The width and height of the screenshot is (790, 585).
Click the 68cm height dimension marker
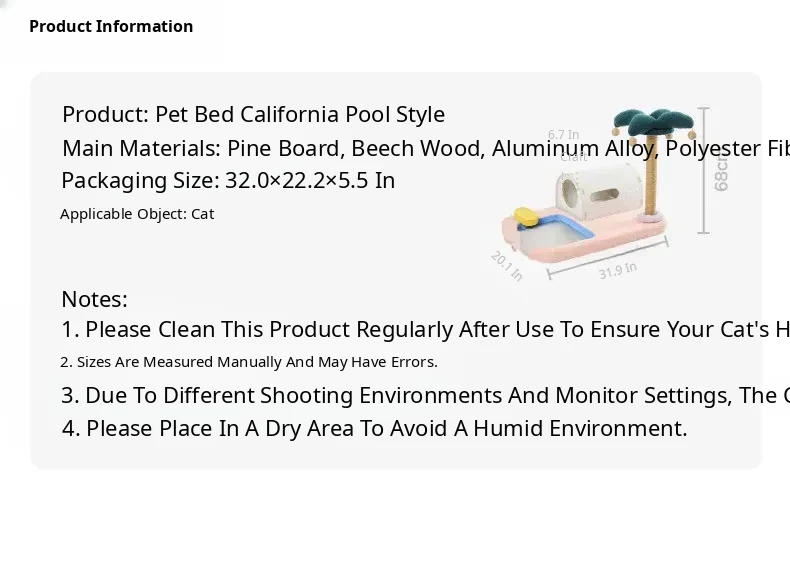pyautogui.click(x=720, y=172)
